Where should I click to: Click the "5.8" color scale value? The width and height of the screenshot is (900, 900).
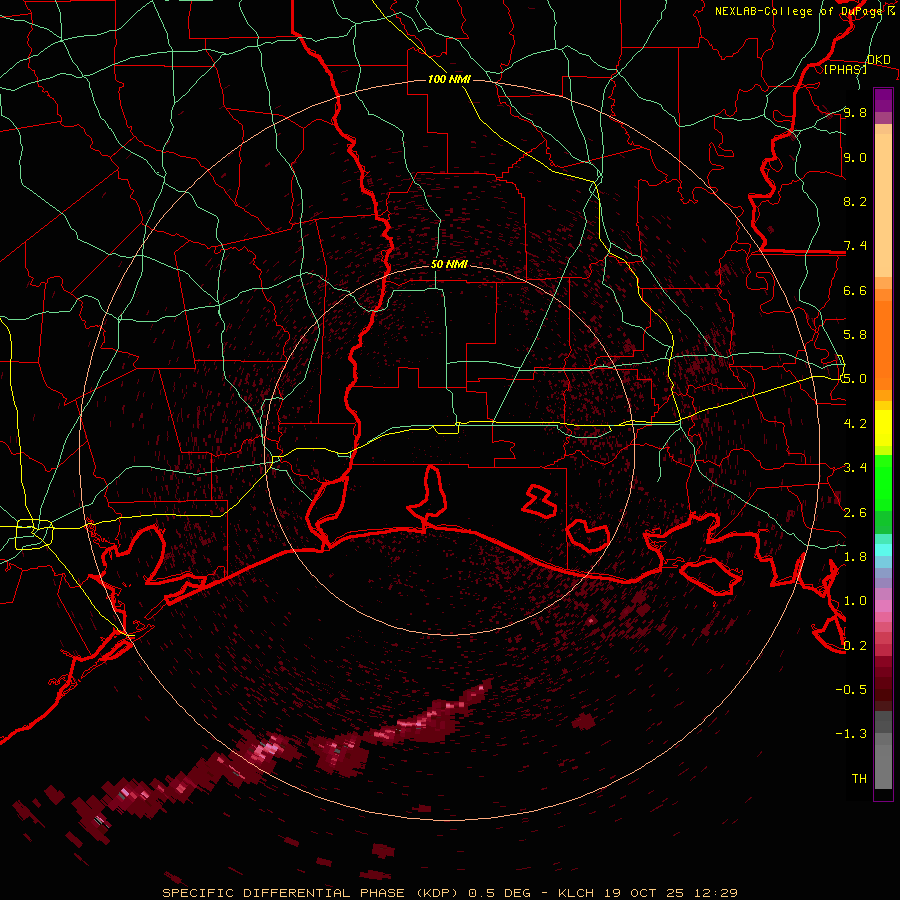[x=855, y=335]
